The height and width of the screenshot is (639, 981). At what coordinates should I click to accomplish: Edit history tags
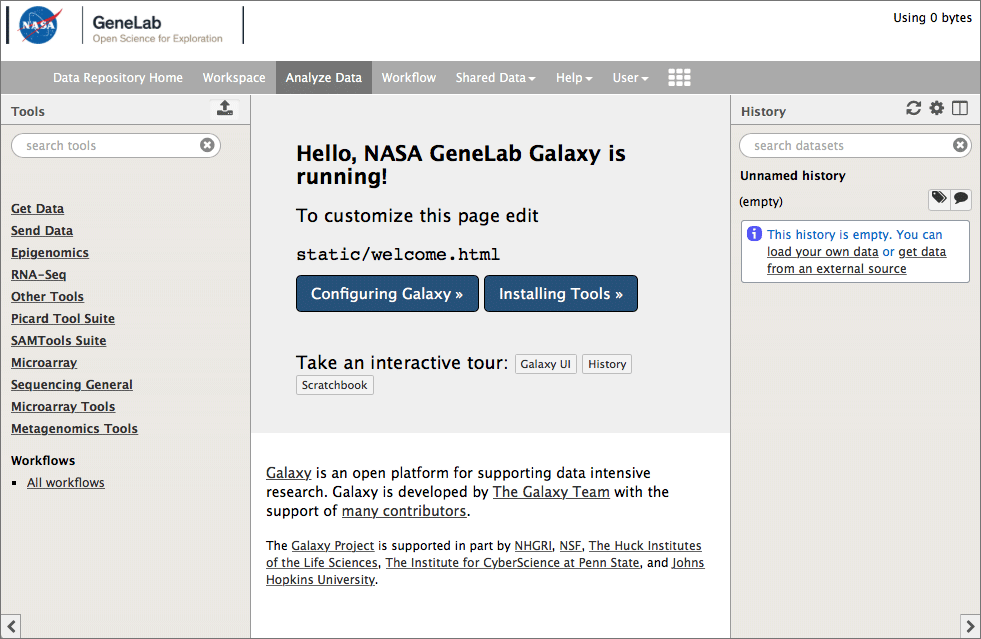939,199
